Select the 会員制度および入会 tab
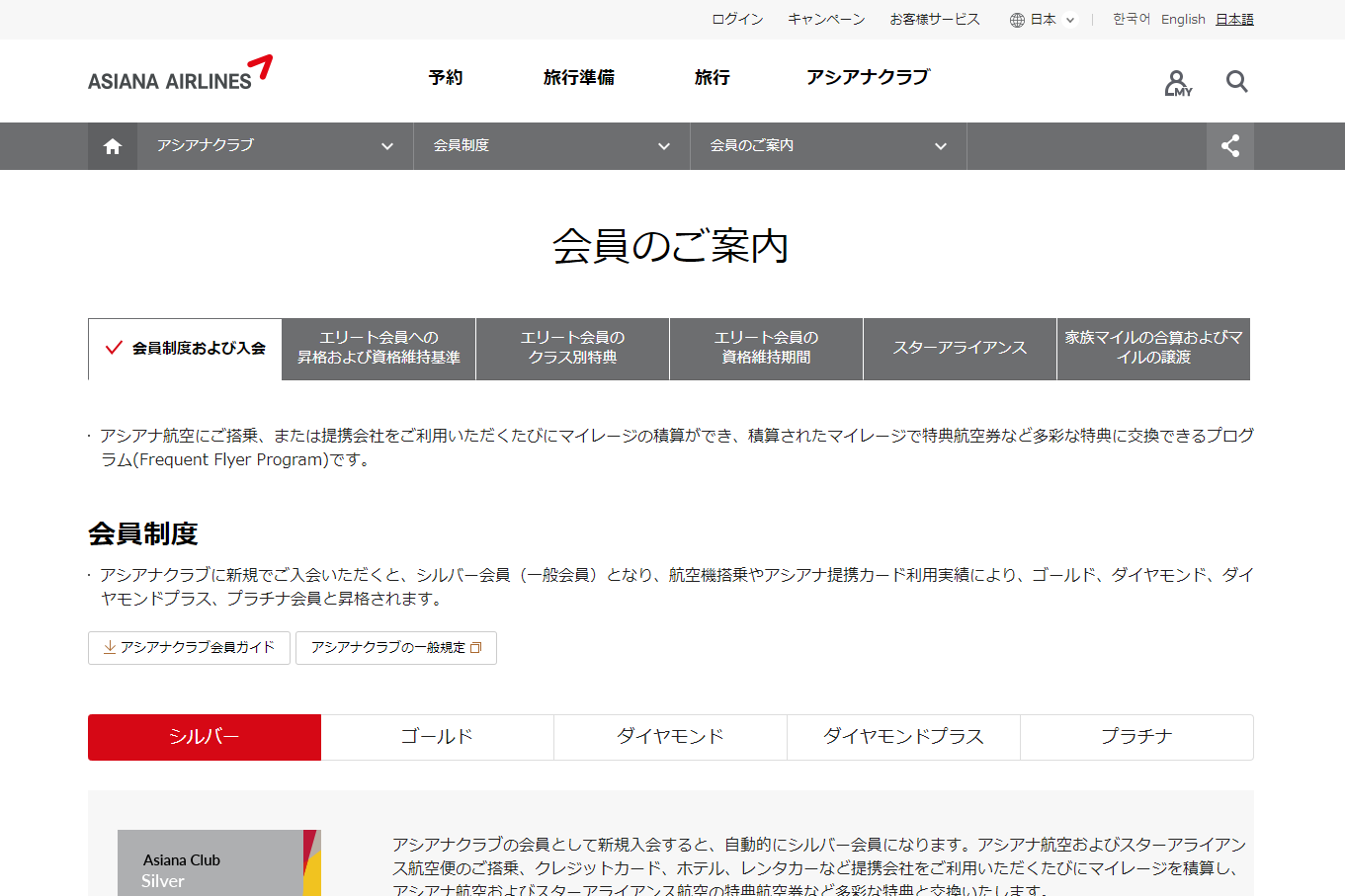 [185, 349]
